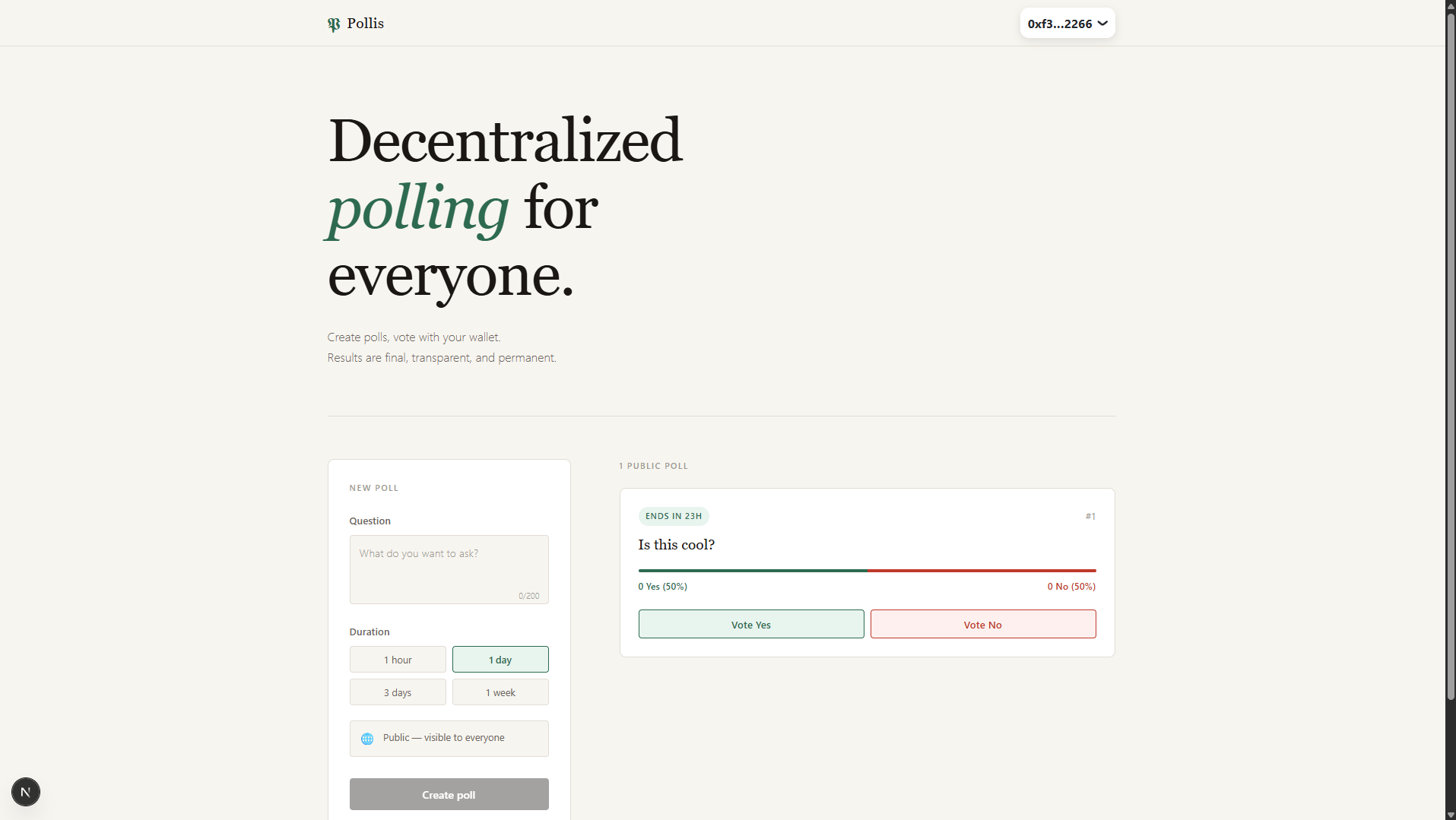Vote No on "Is this cool?"
Viewport: 1456px width, 820px height.
(982, 625)
